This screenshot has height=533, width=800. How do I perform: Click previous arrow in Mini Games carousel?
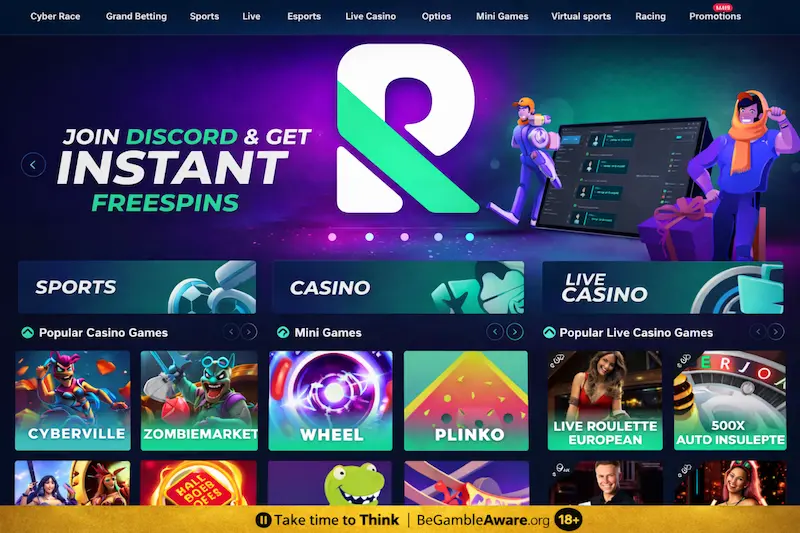pyautogui.click(x=495, y=332)
